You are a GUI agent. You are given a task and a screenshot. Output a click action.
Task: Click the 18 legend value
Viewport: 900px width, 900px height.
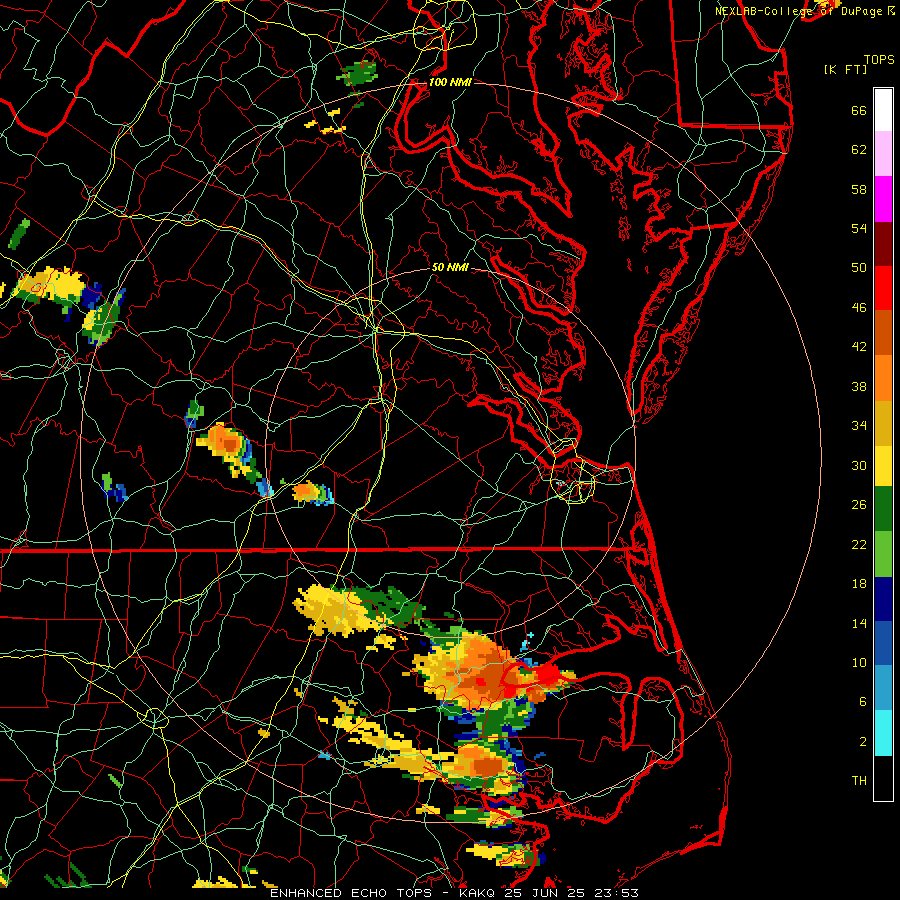coord(859,584)
